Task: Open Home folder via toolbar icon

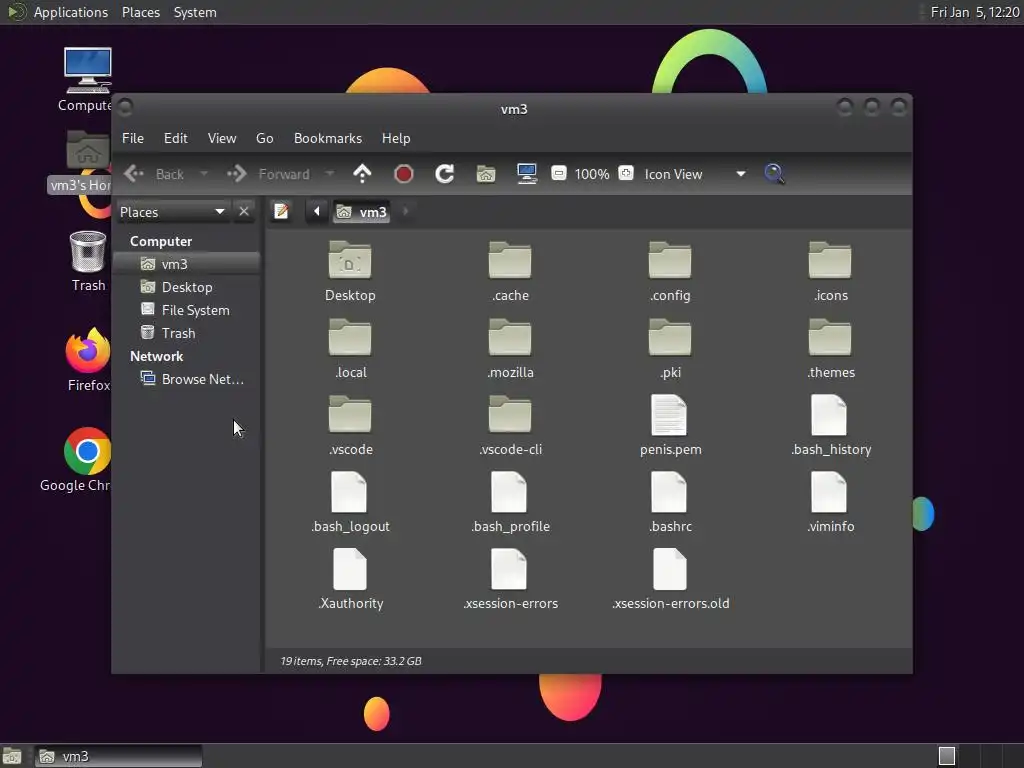Action: coord(486,174)
